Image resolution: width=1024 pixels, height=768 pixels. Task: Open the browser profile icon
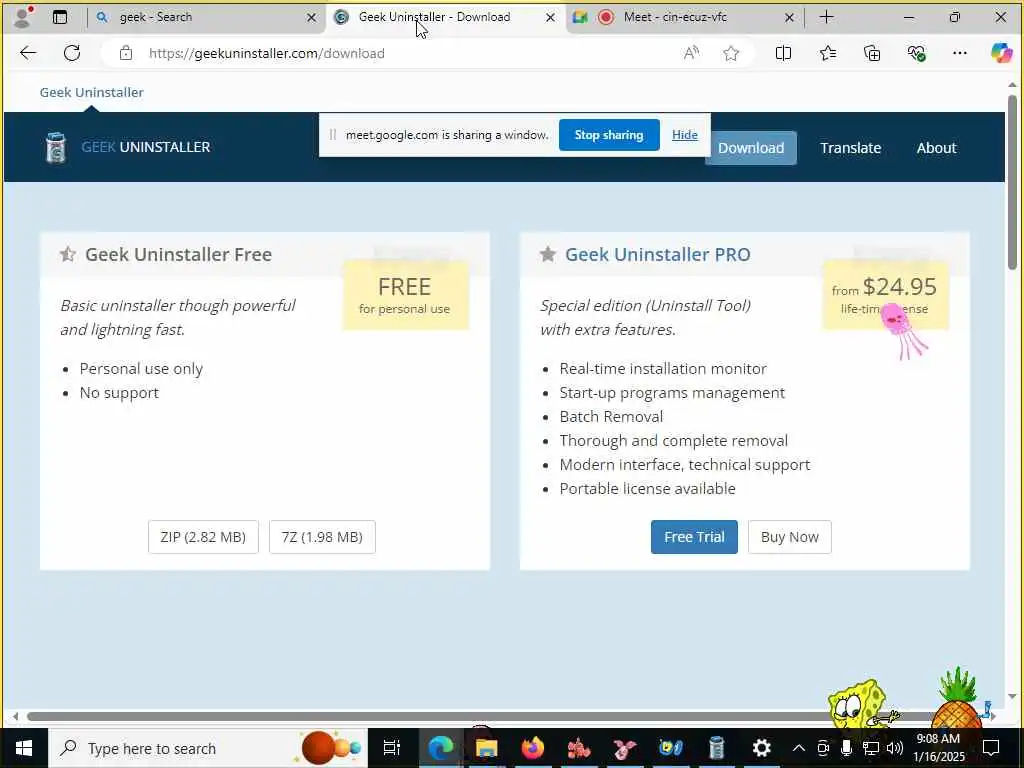22,17
